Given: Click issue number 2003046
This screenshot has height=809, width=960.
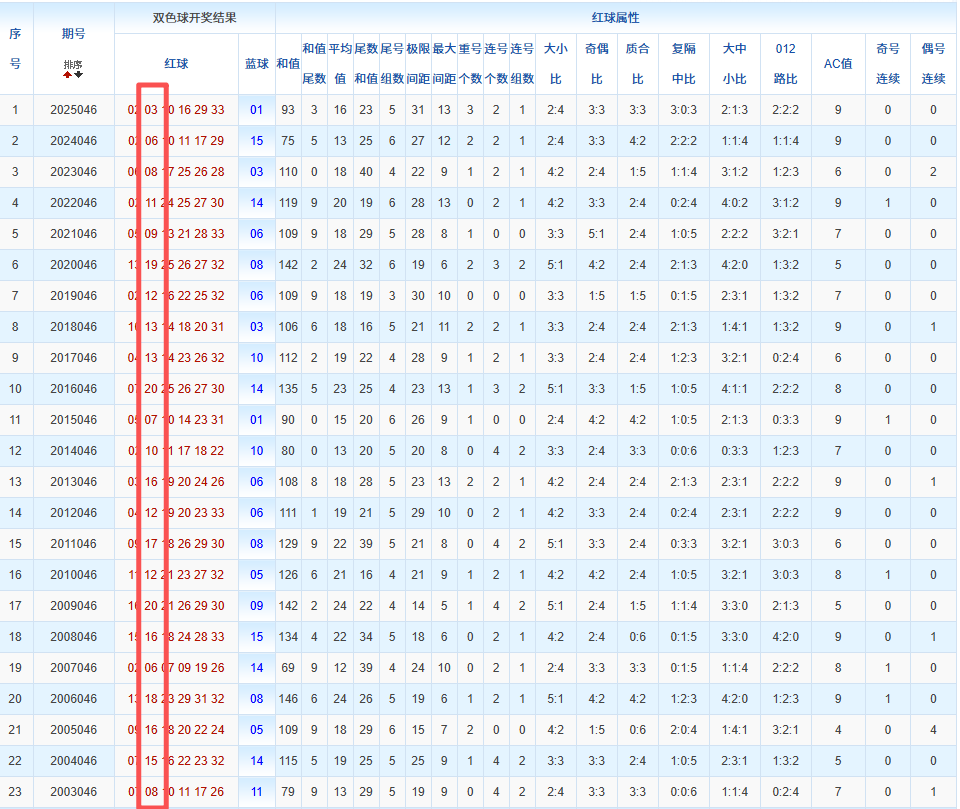Looking at the screenshot, I should coord(73,792).
